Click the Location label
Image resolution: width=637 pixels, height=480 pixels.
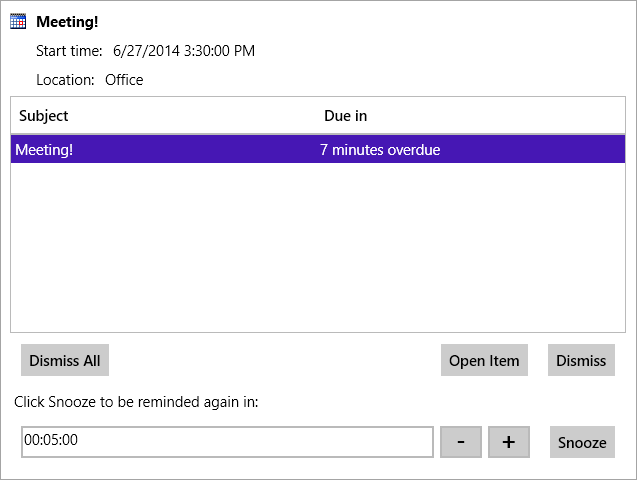pos(65,80)
